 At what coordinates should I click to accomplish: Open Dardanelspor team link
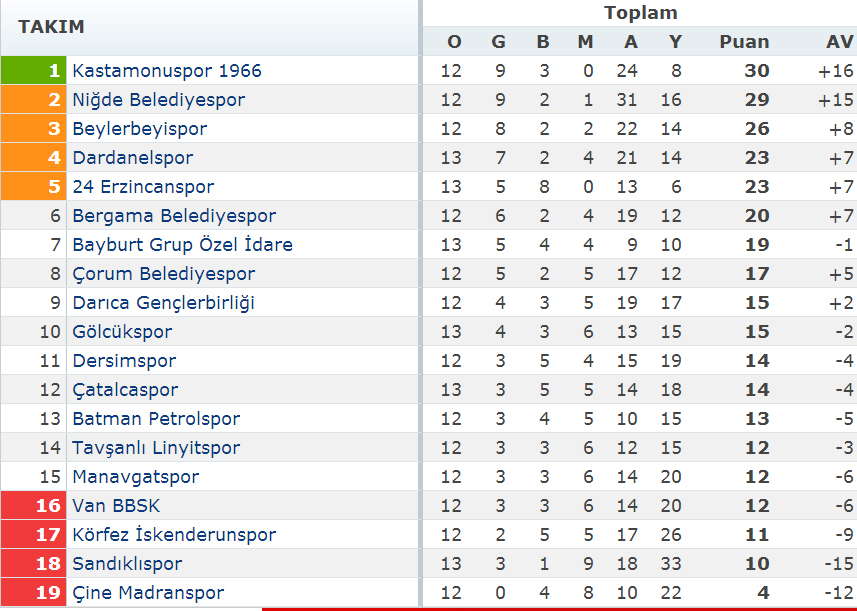tap(132, 158)
